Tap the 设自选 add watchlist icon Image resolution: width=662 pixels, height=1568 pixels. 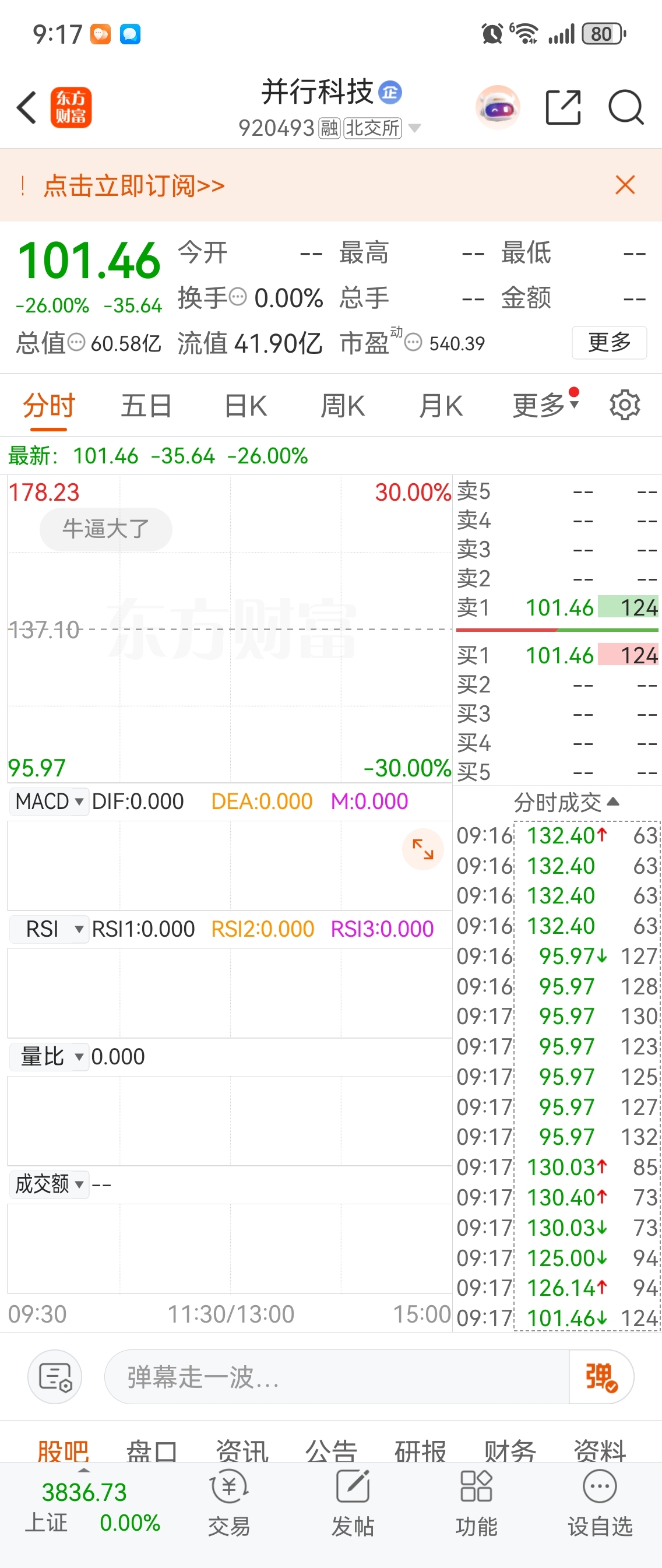[x=600, y=1503]
